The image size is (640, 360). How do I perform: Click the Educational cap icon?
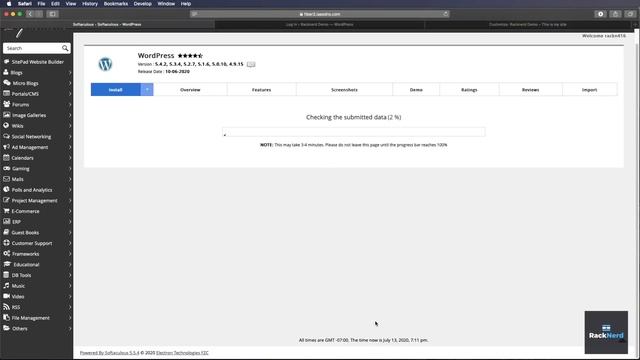click(7, 264)
